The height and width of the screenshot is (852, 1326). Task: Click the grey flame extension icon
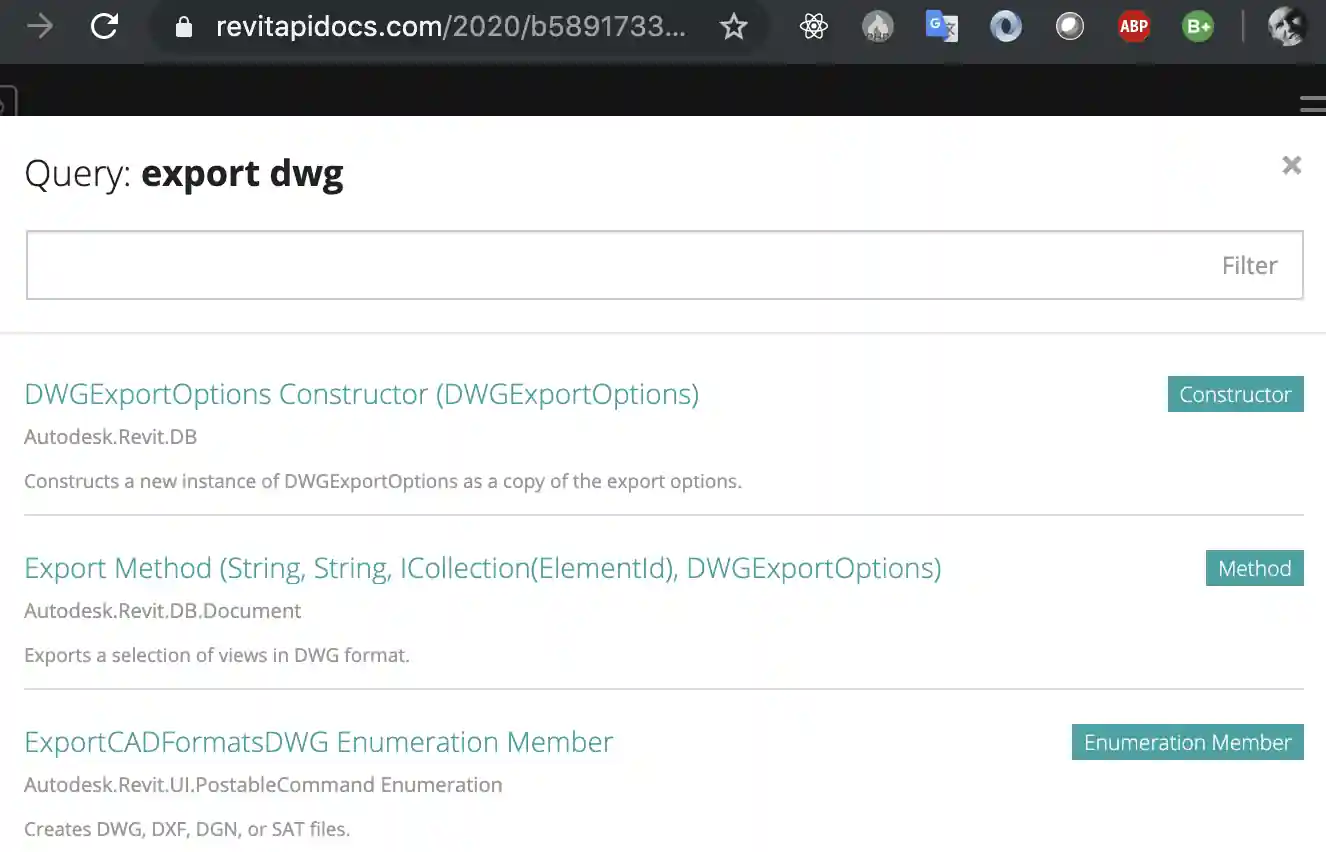pos(877,27)
